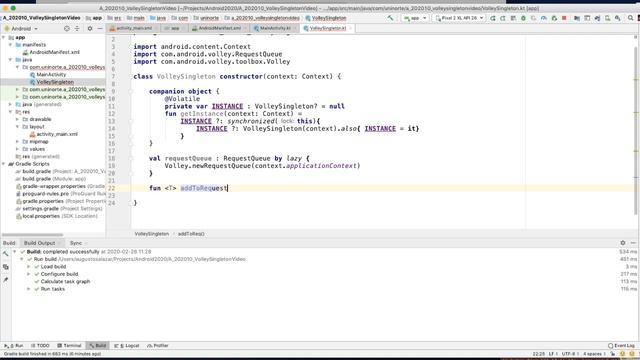The width and height of the screenshot is (640, 360).
Task: Expand the Run tasks step
Action: pos(29,289)
